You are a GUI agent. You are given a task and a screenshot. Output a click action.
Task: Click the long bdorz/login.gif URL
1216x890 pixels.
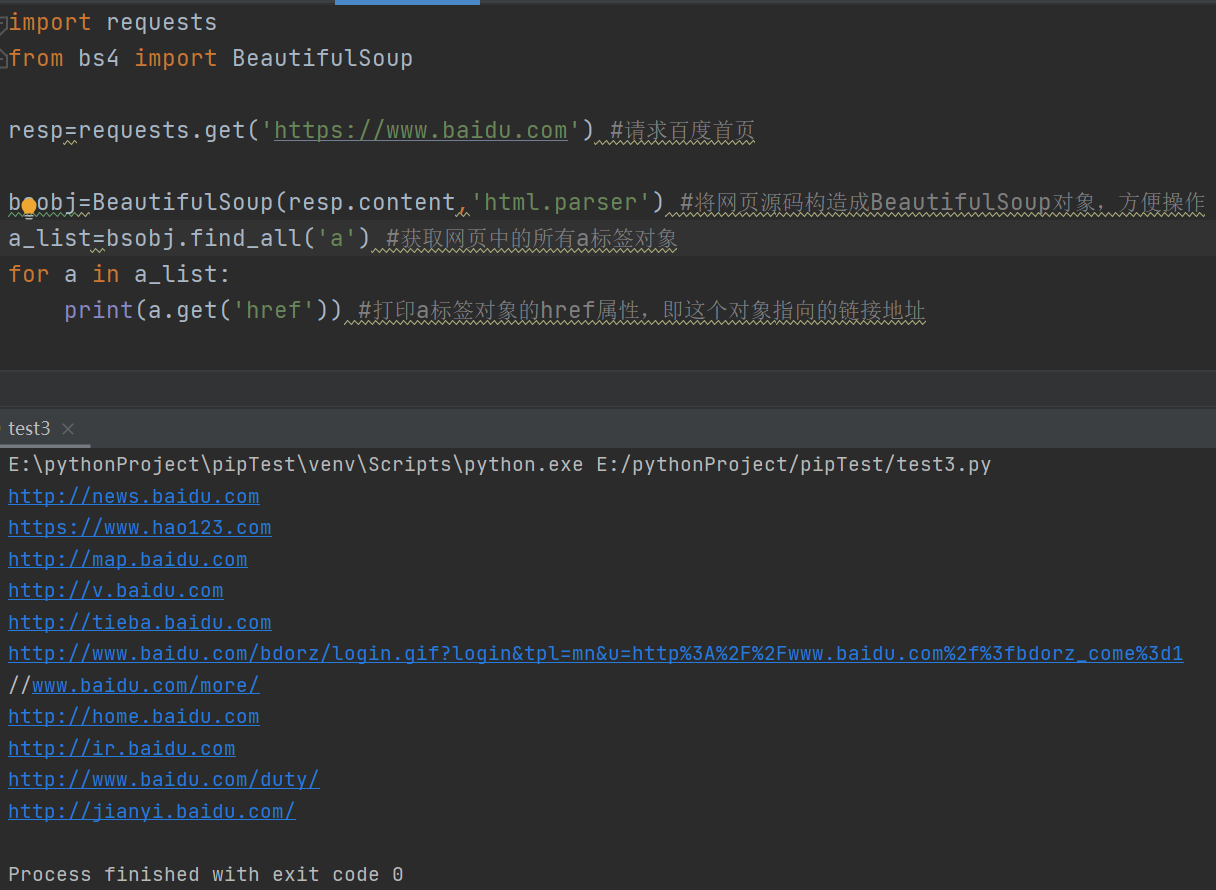(x=595, y=653)
